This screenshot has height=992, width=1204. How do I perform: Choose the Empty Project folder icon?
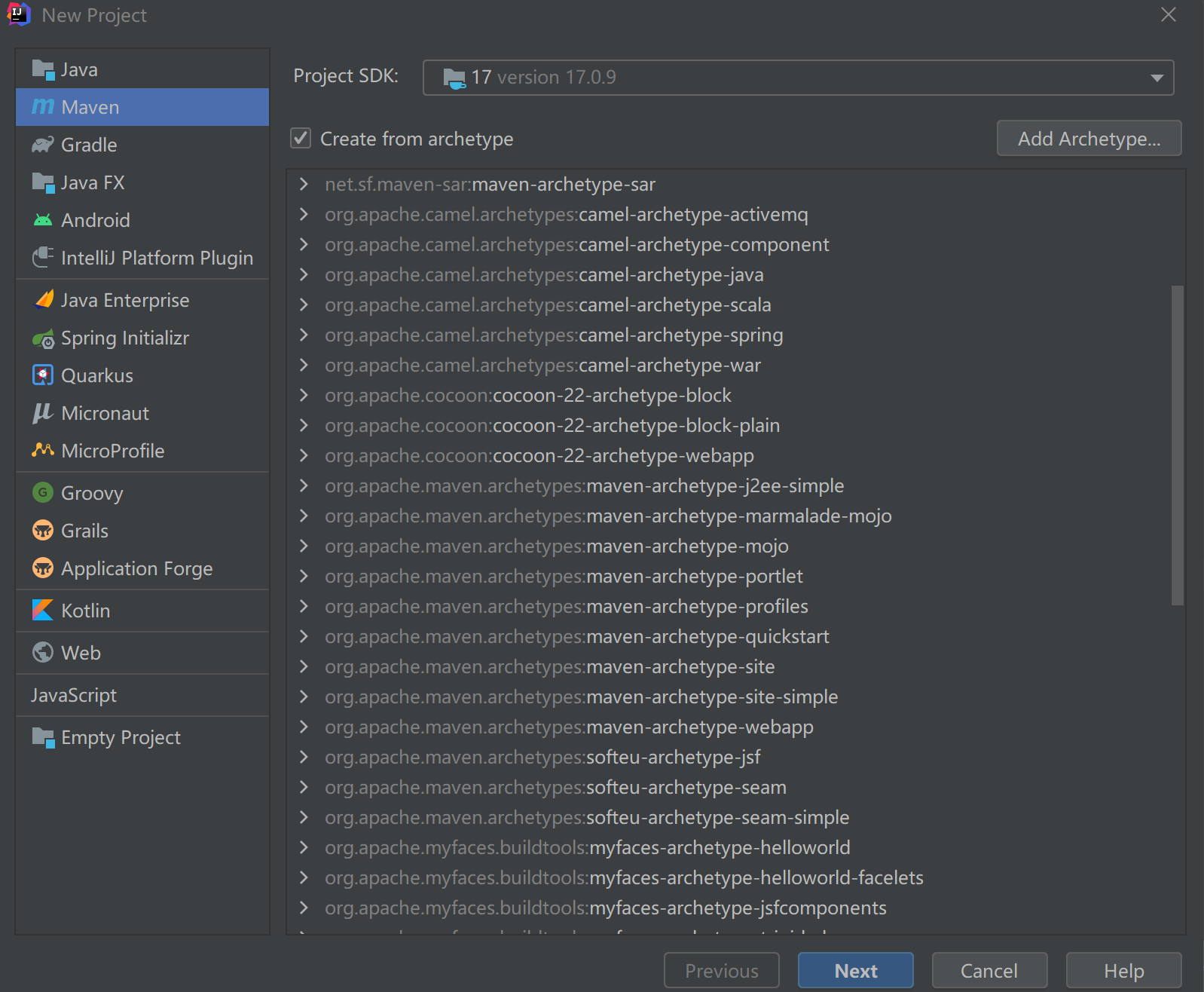pos(43,737)
